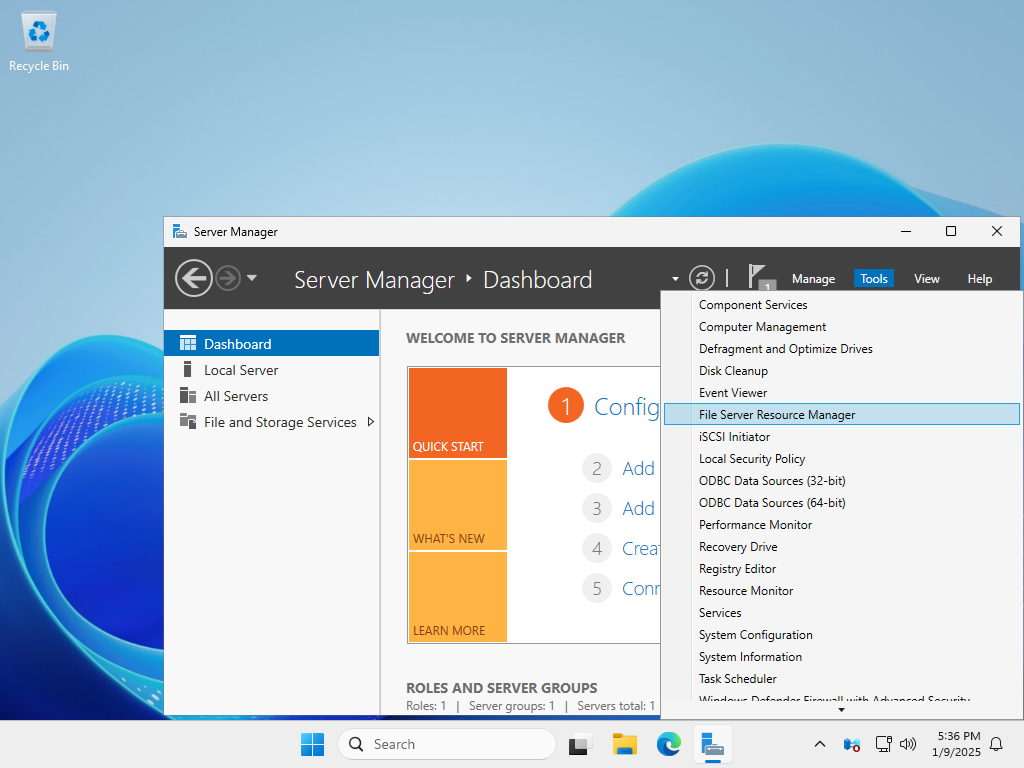The height and width of the screenshot is (768, 1024).
Task: Show hidden tray icons chevron
Action: [x=820, y=744]
